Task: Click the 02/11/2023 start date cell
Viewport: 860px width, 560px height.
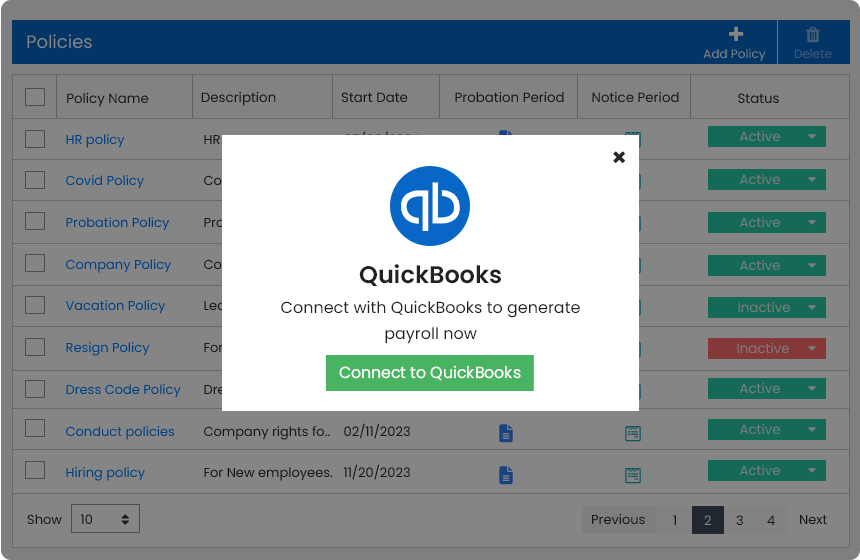Action: tap(377, 432)
